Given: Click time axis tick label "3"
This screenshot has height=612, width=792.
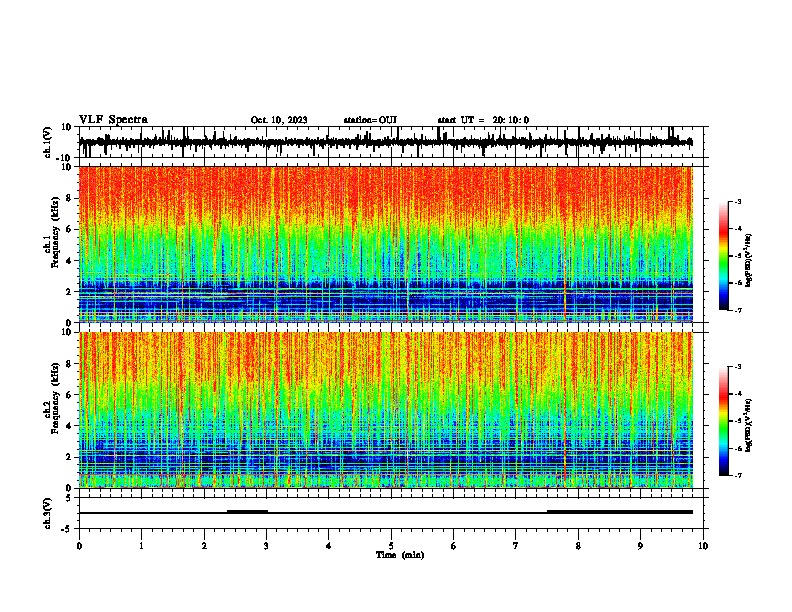Looking at the screenshot, I should tap(266, 546).
